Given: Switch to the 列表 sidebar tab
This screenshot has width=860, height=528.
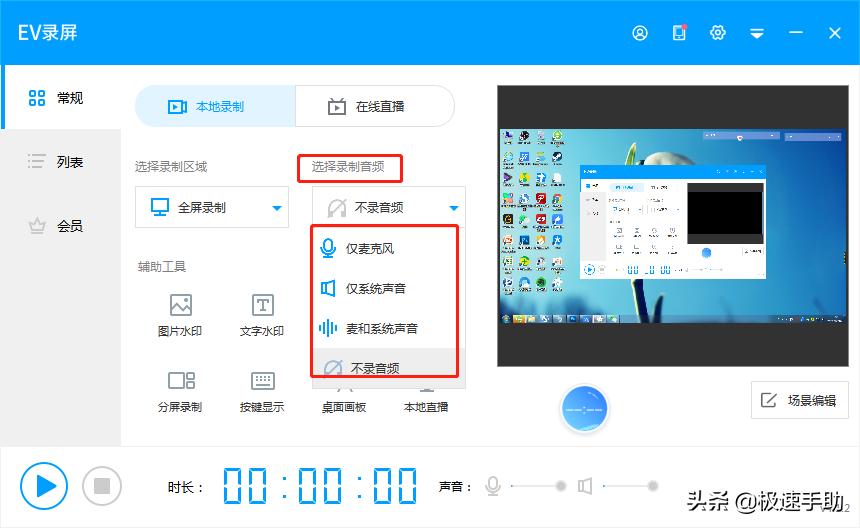Looking at the screenshot, I should tap(61, 162).
